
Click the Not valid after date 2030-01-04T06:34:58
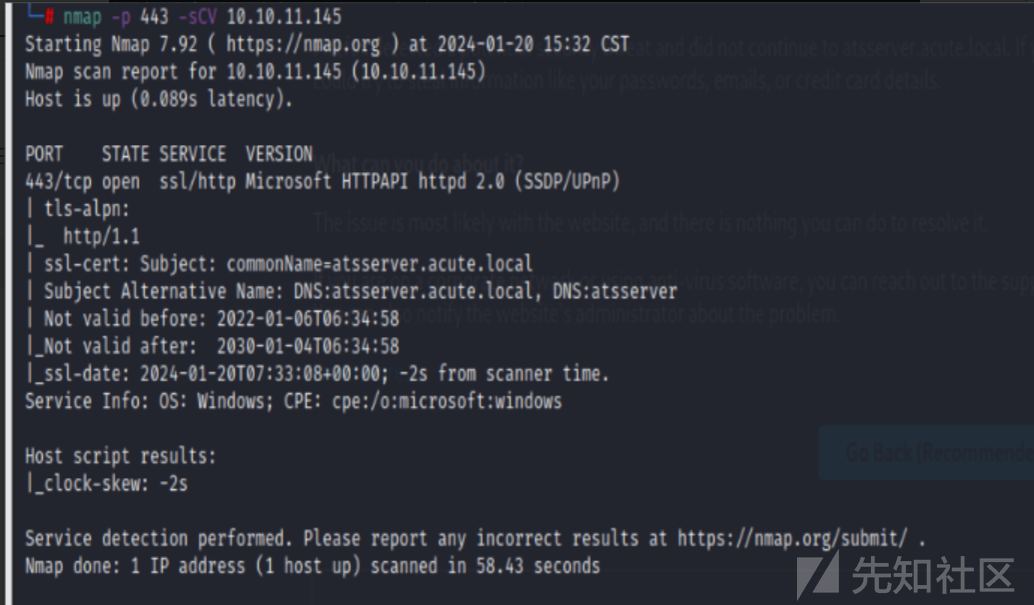click(308, 346)
